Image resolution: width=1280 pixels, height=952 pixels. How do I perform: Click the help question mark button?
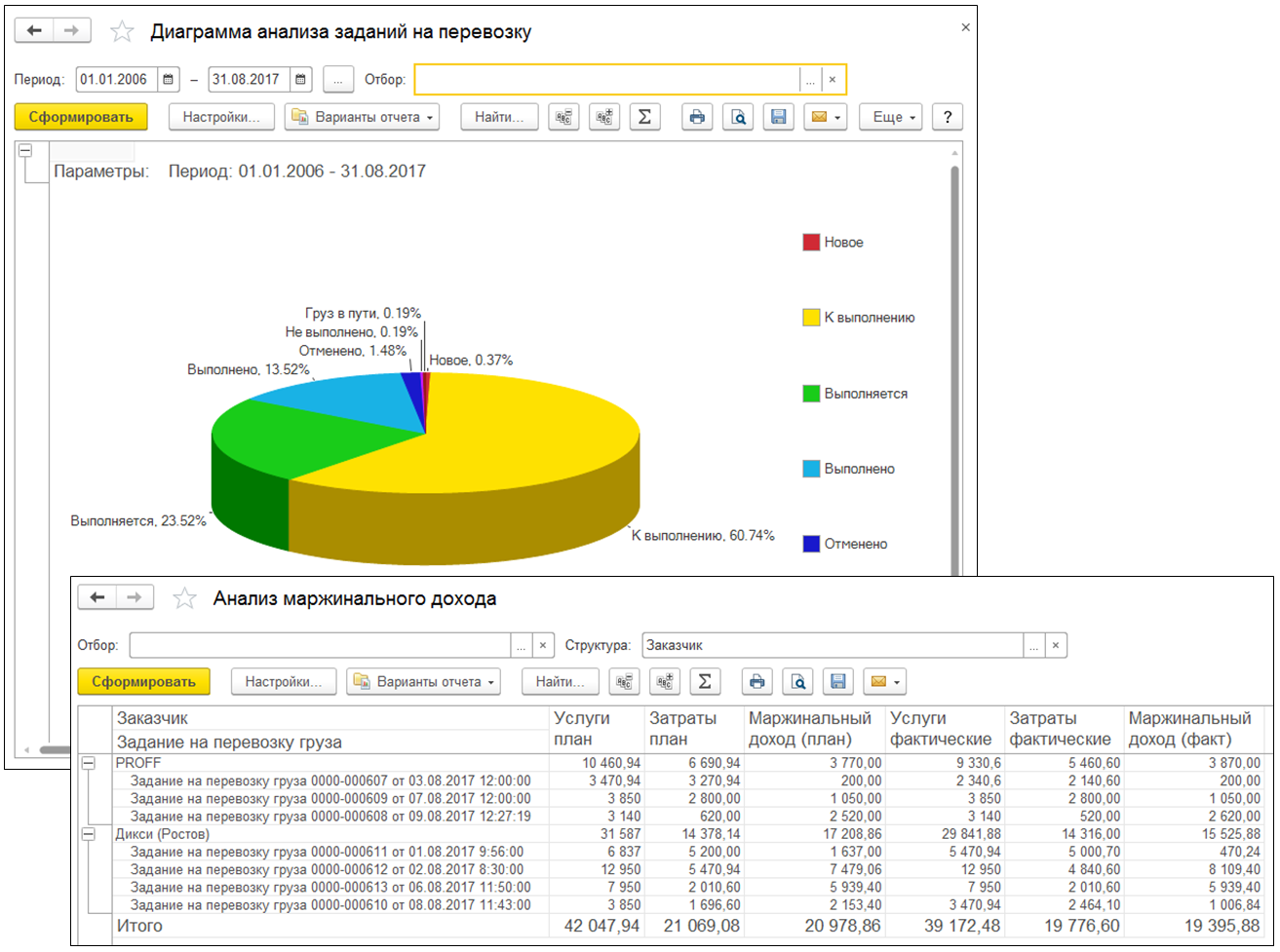point(947,117)
